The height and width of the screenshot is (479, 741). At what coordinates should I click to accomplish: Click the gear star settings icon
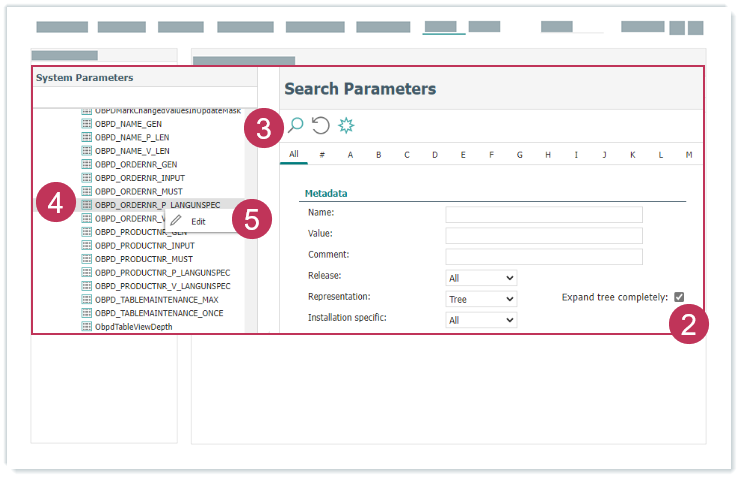coord(346,125)
